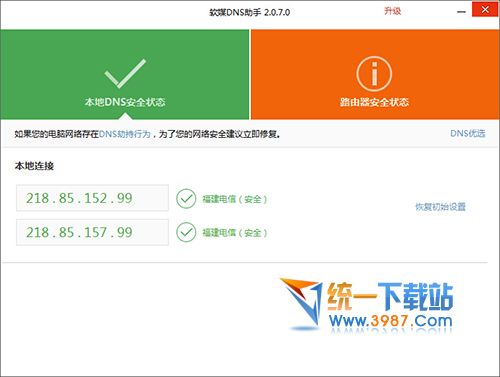Viewport: 500px width, 377px height.
Task: Select the 218.85.157.99 DNS input field
Action: tap(92, 232)
